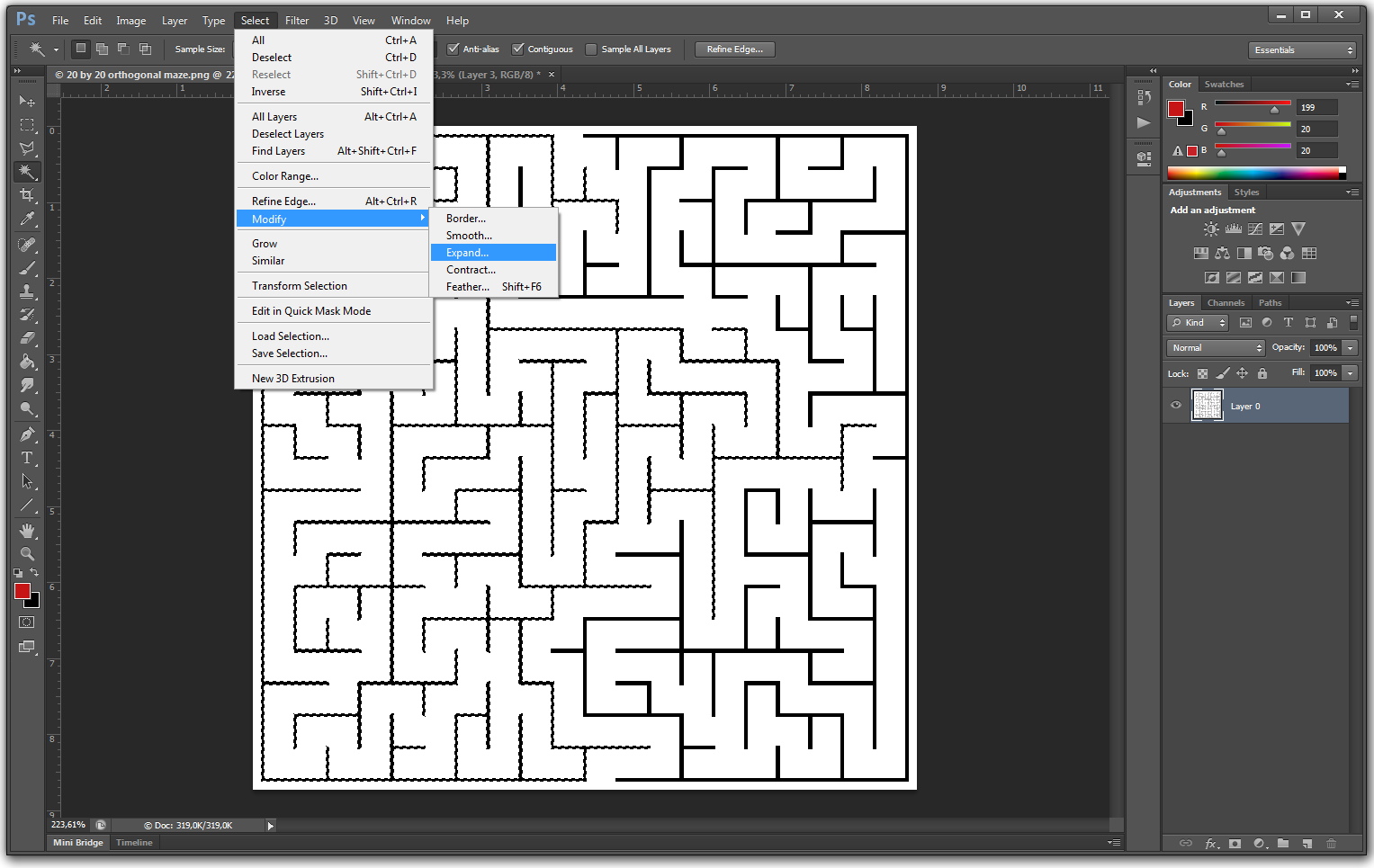
Task: Toggle lock transparent pixels
Action: click(1202, 373)
